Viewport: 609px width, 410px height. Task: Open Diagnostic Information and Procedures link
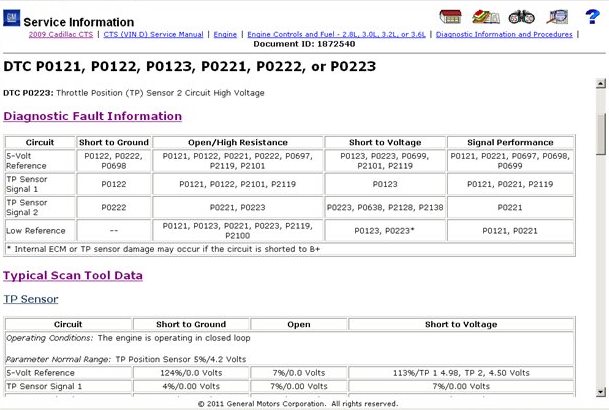click(504, 34)
